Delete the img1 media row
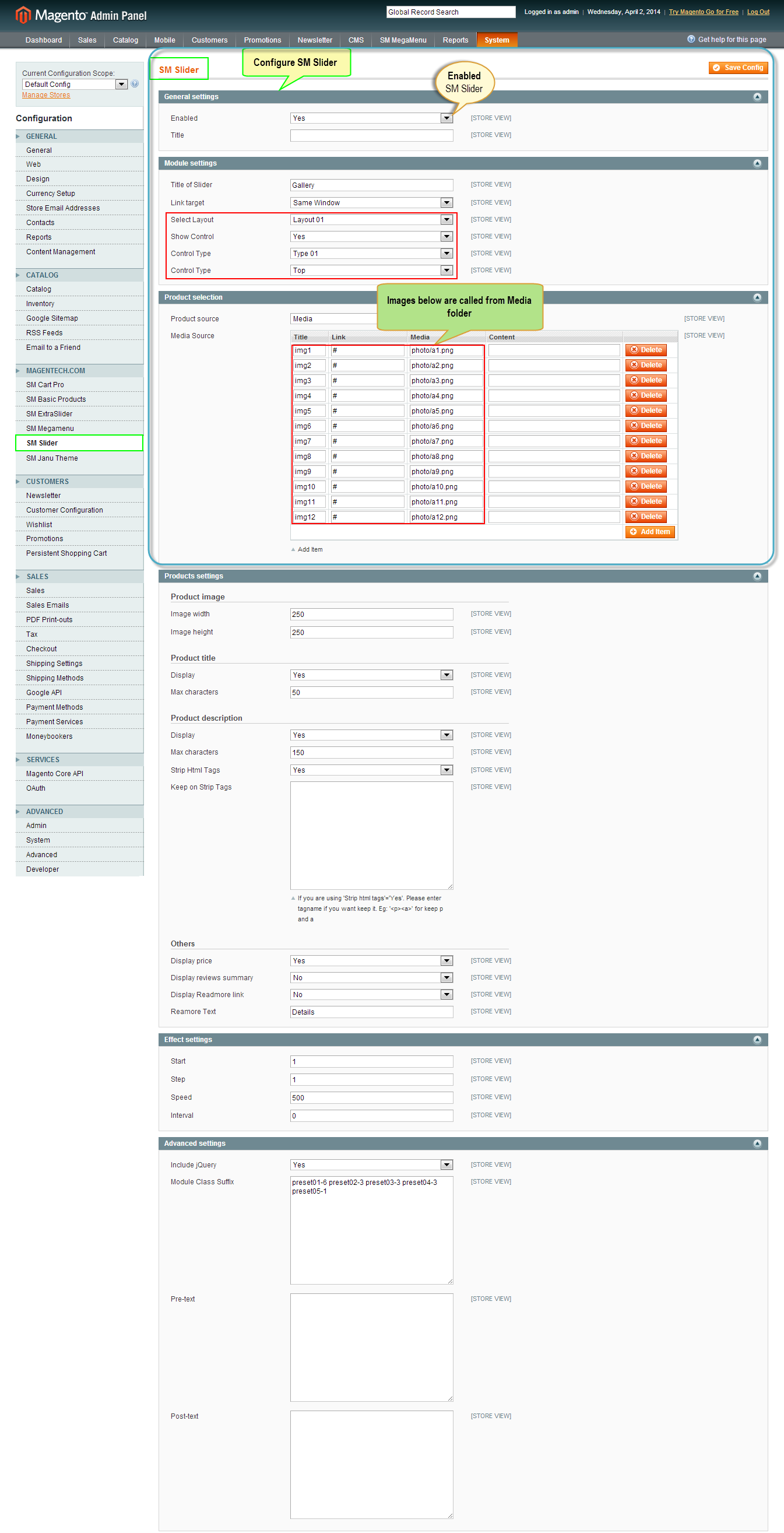The height and width of the screenshot is (1533, 784). pyautogui.click(x=645, y=350)
